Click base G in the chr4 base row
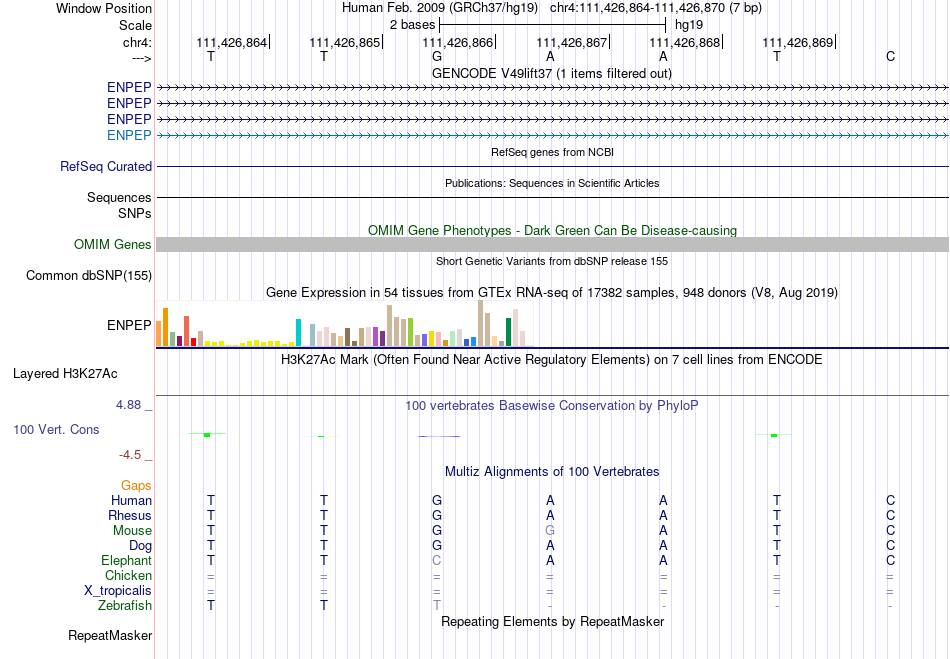This screenshot has height=659, width=950. (x=437, y=56)
